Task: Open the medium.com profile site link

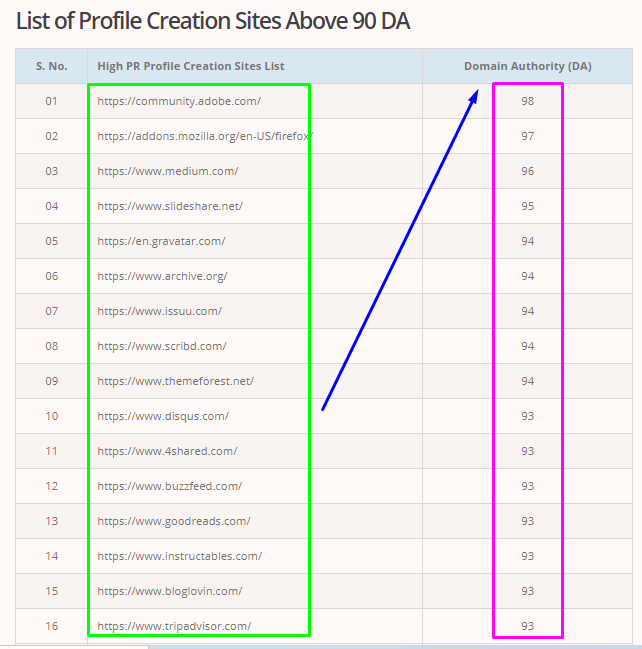Action: coord(168,171)
